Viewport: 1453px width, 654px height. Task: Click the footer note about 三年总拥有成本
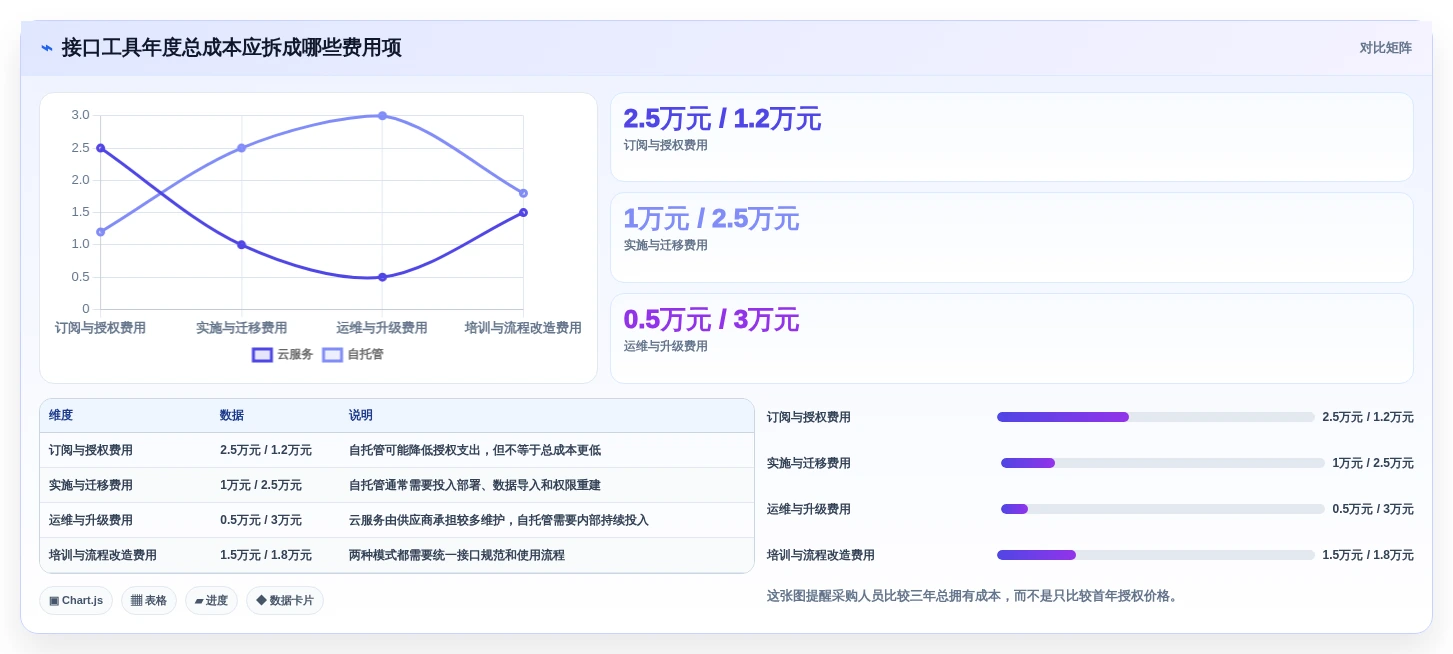tap(974, 596)
